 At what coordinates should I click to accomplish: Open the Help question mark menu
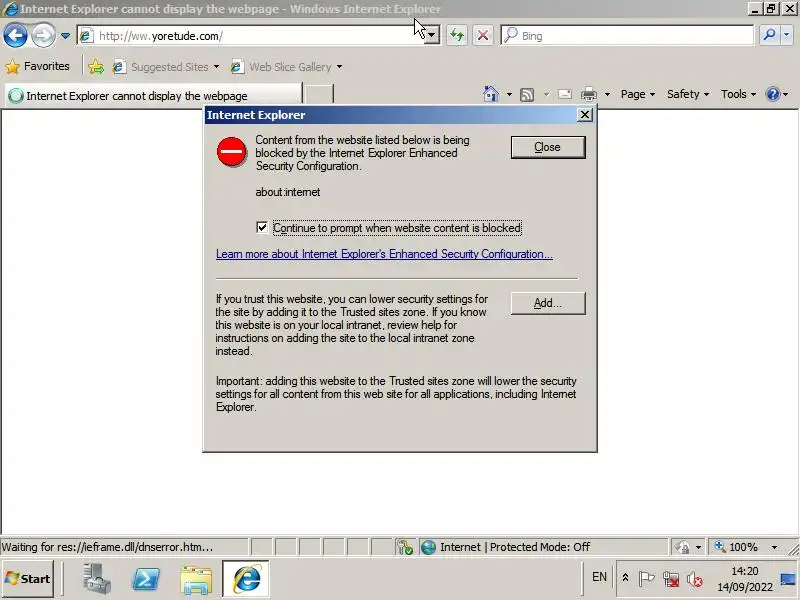click(777, 94)
